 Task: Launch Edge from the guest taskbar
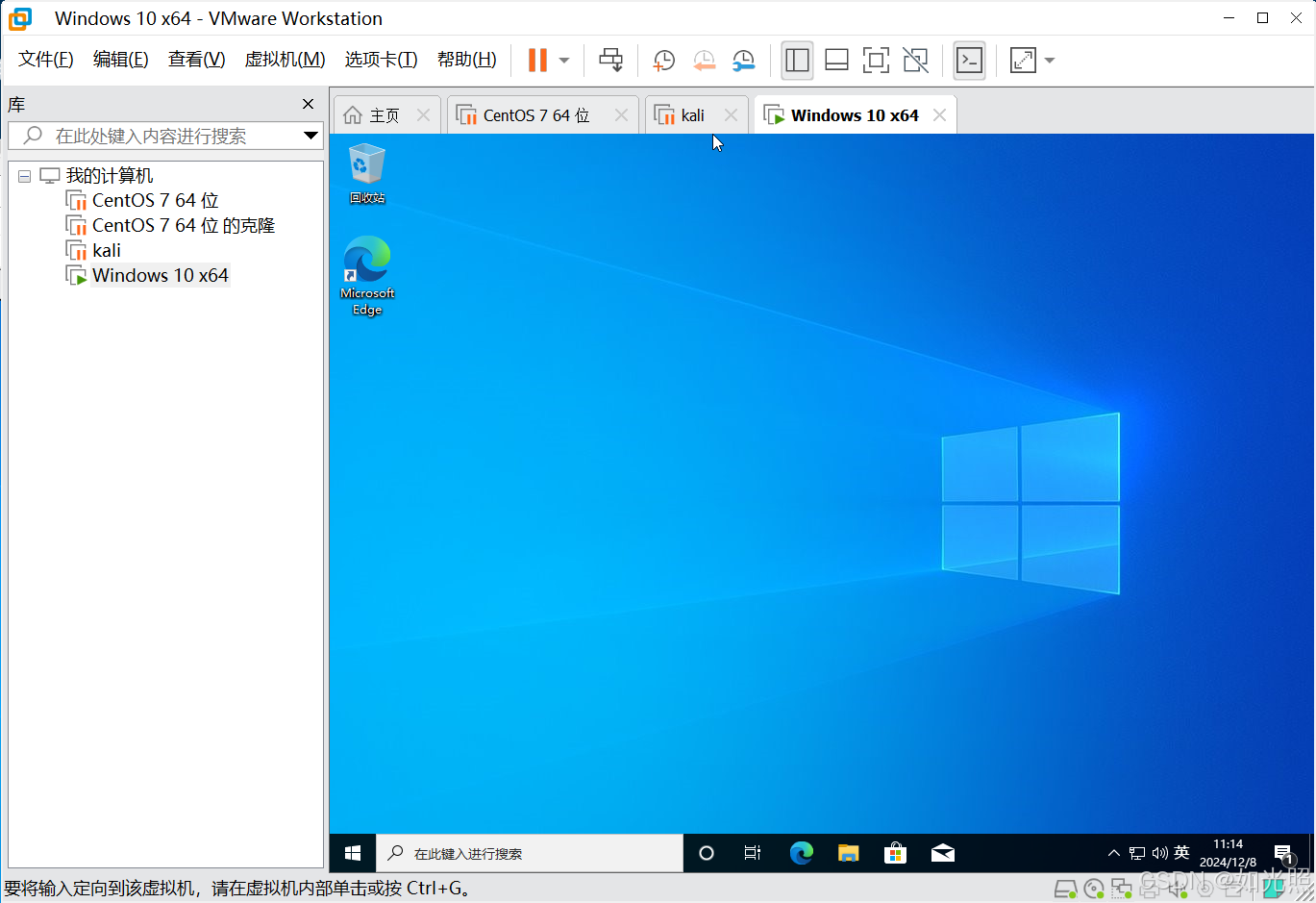pyautogui.click(x=801, y=853)
